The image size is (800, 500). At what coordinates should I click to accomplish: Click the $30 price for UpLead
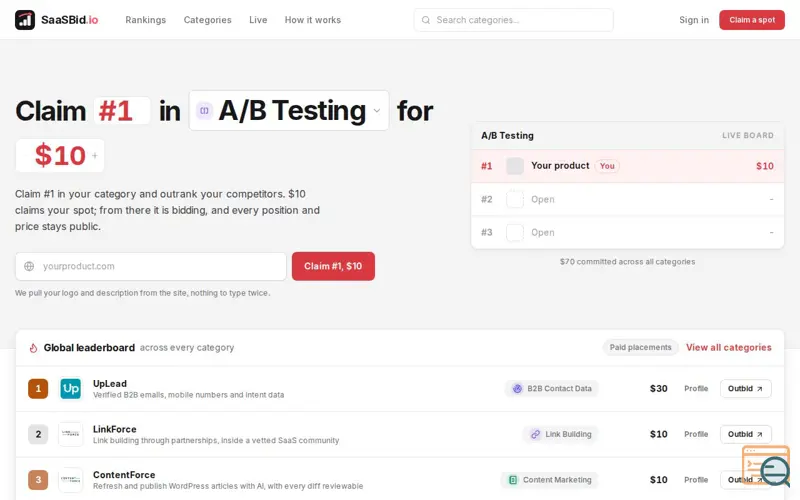(658, 389)
